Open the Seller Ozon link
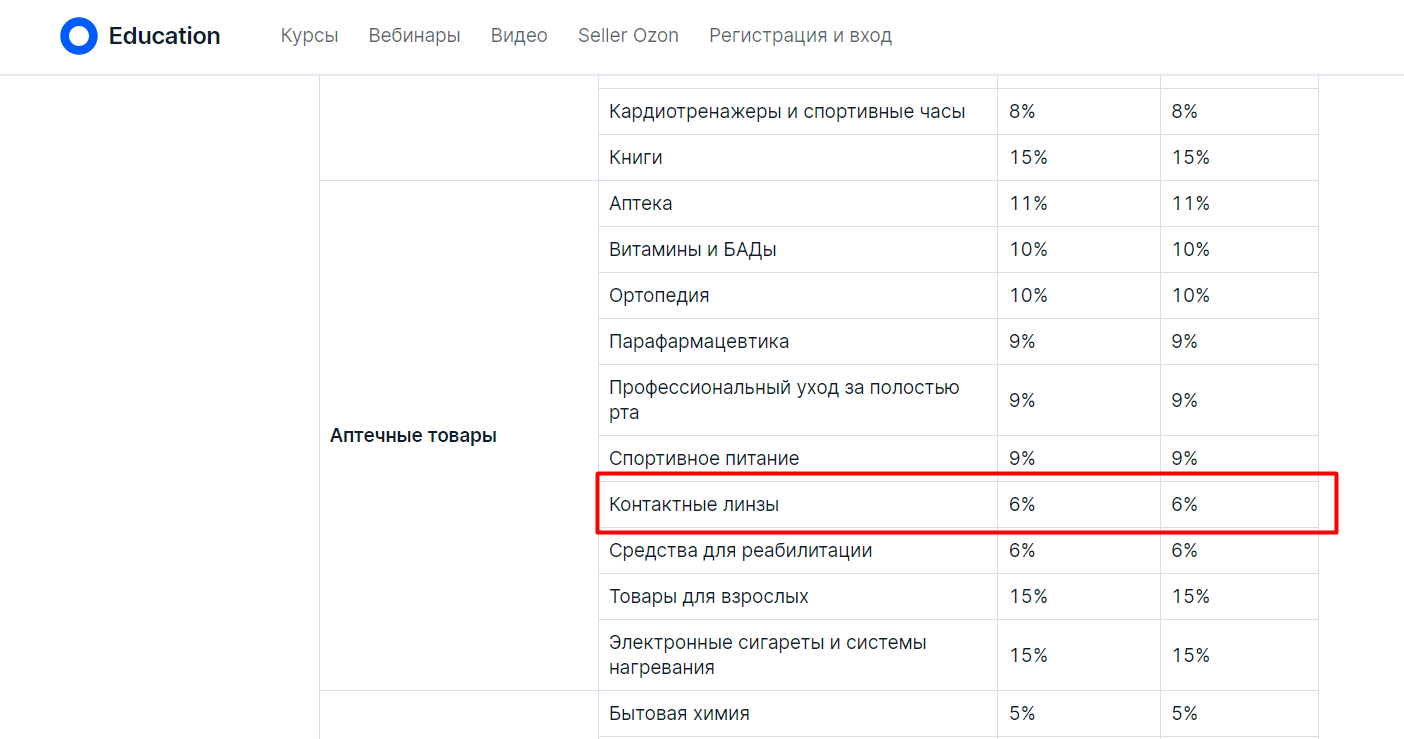 coord(628,36)
